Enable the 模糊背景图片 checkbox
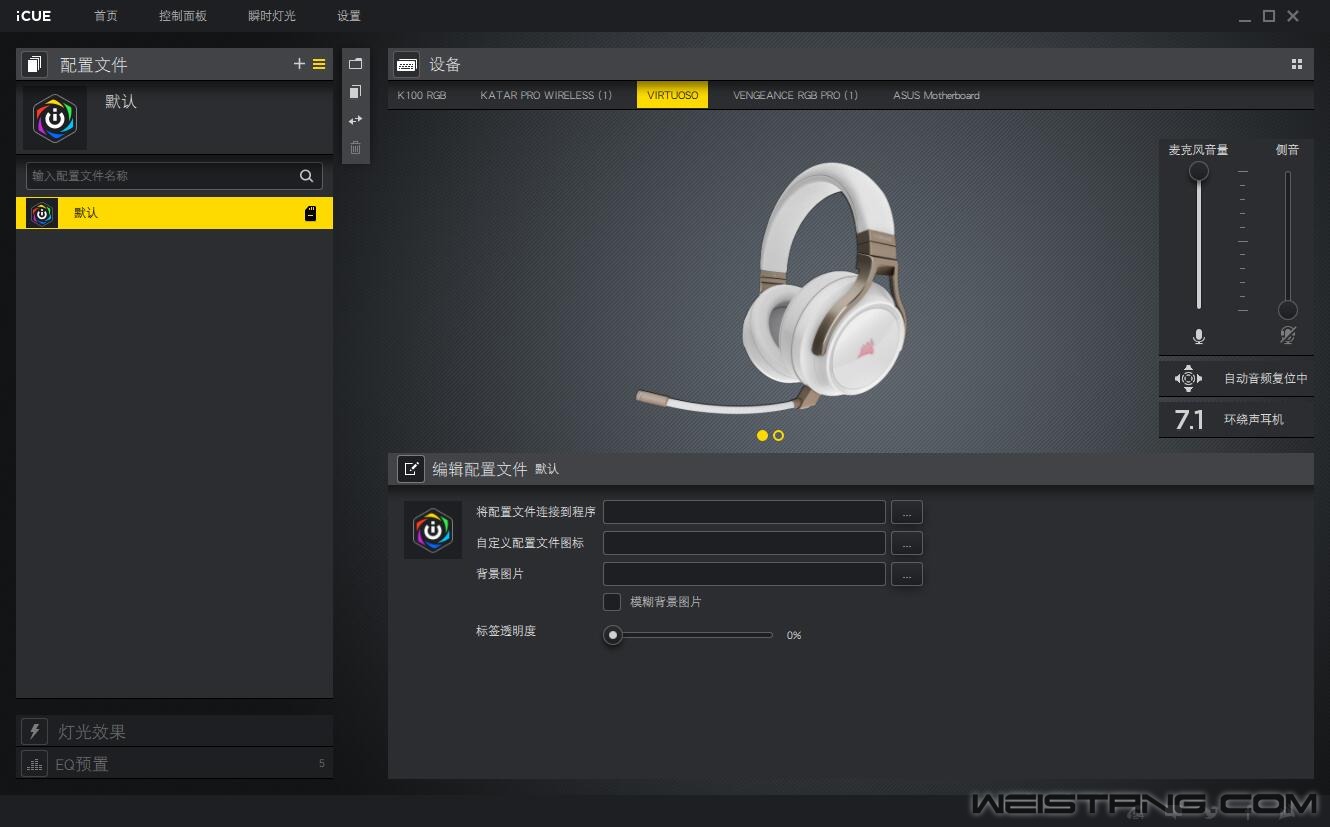The width and height of the screenshot is (1330, 827). click(x=612, y=602)
